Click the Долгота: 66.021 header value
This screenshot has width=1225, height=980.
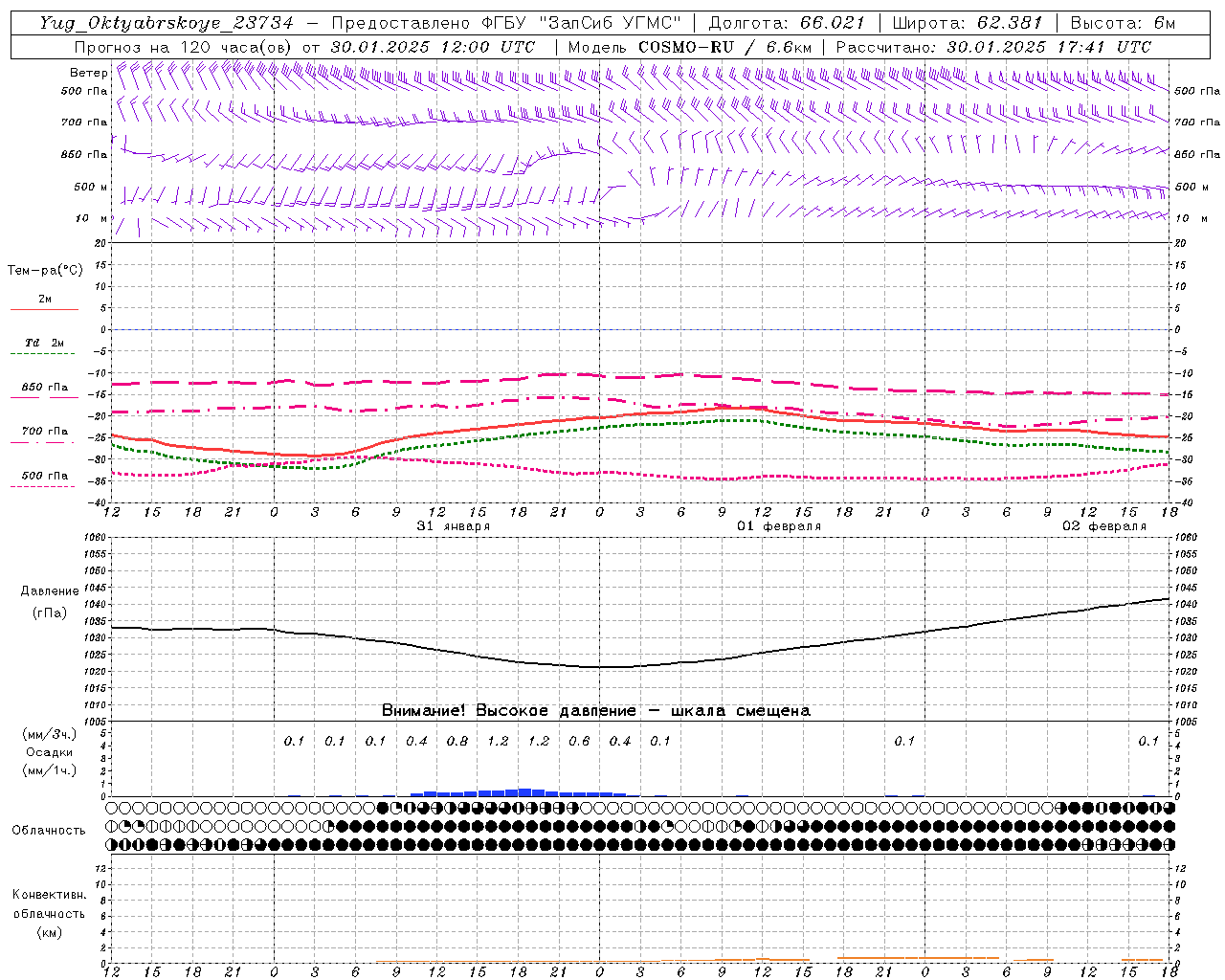pos(786,23)
